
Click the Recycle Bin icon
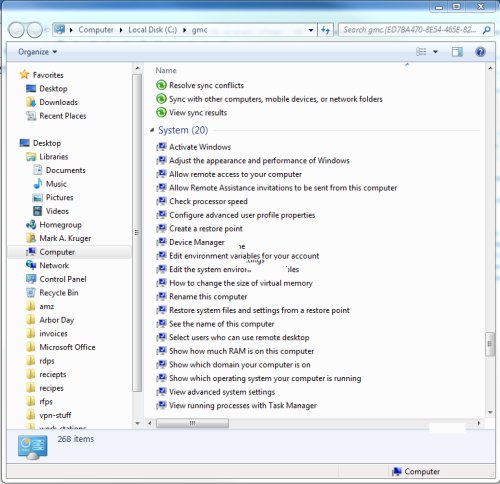[x=31, y=293]
